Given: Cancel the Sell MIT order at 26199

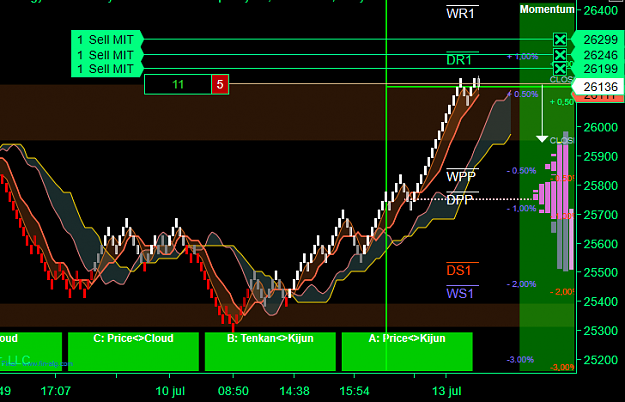Looking at the screenshot, I should click(560, 69).
